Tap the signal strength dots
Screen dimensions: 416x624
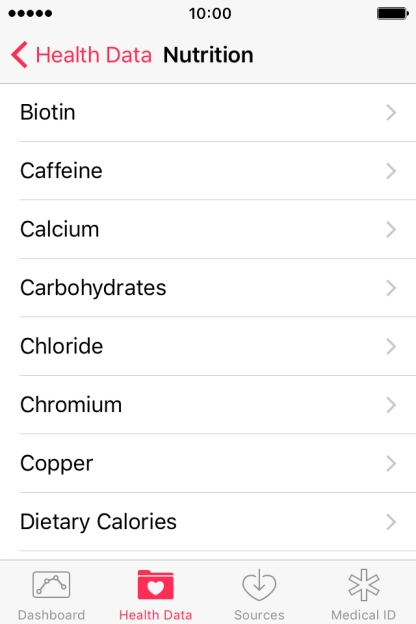pos(30,14)
